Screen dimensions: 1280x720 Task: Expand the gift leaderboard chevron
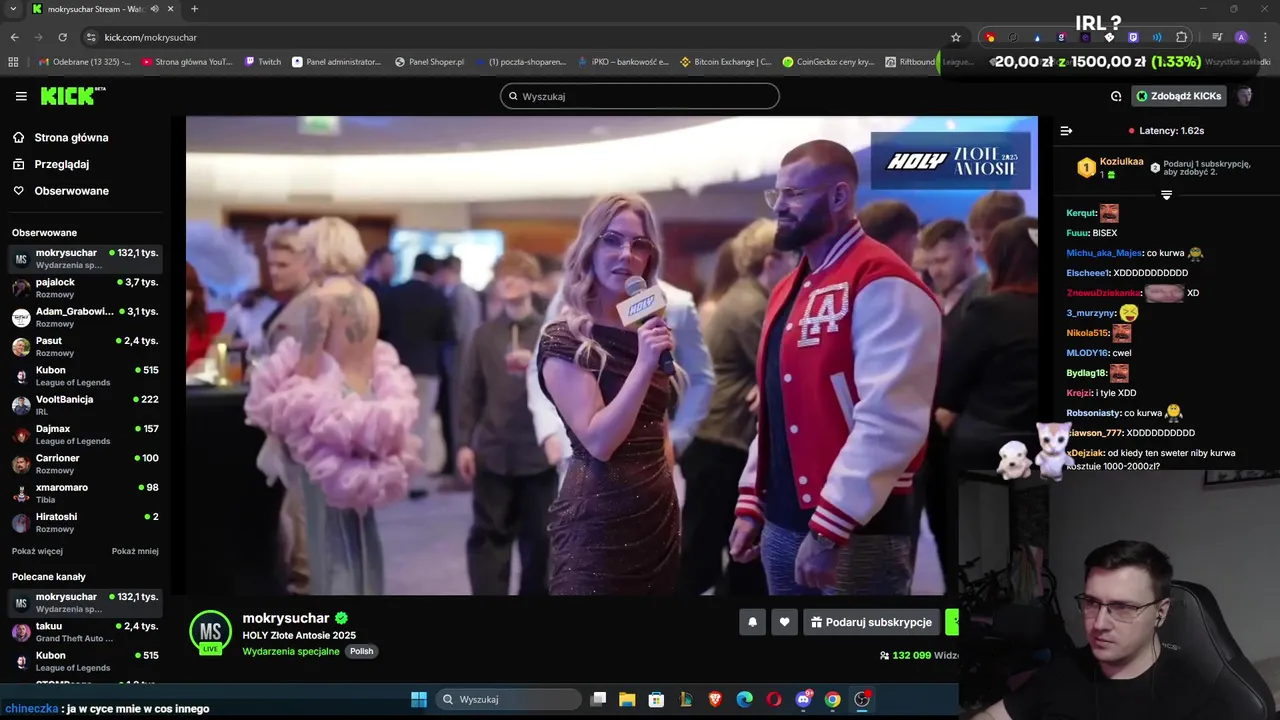pyautogui.click(x=1166, y=195)
